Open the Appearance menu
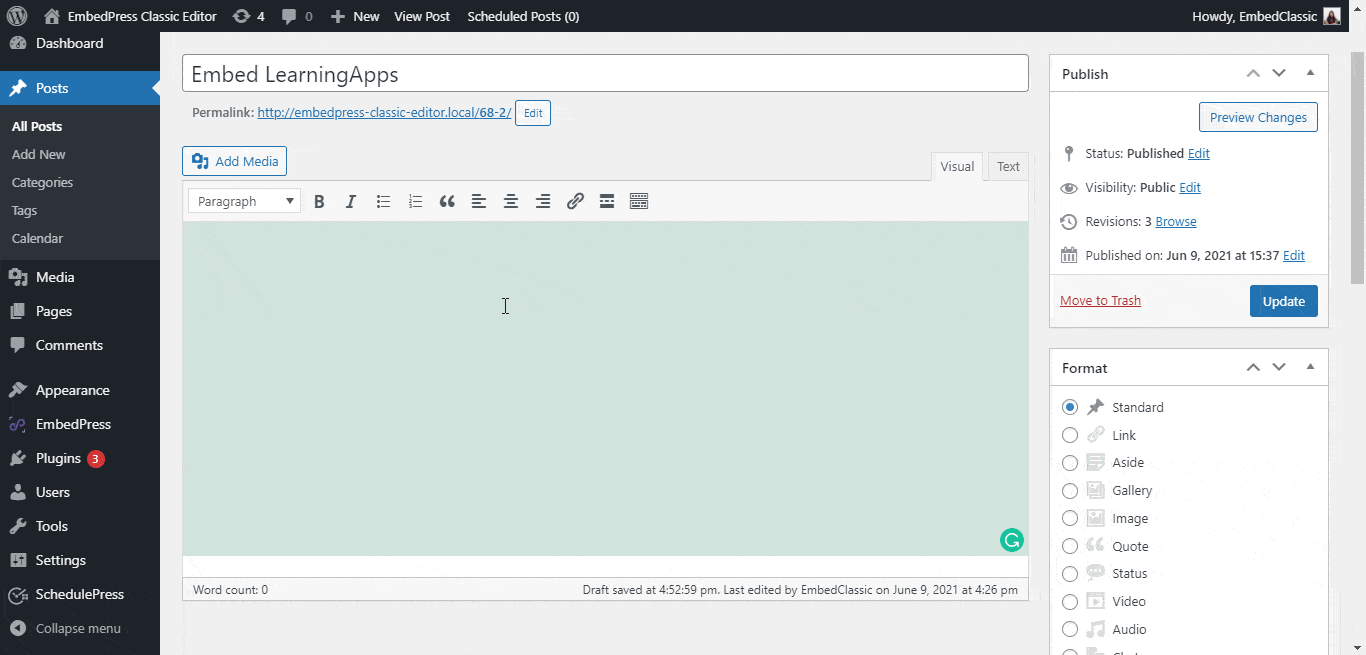The image size is (1366, 655). 80,390
